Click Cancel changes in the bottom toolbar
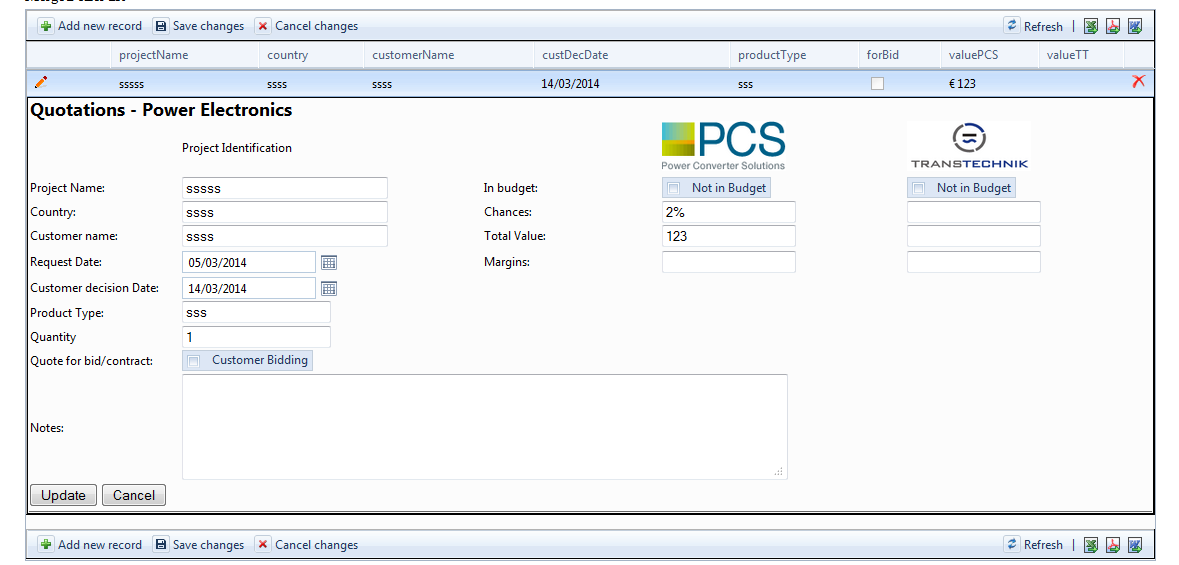Screen dimensions: 1179x565 [307, 545]
